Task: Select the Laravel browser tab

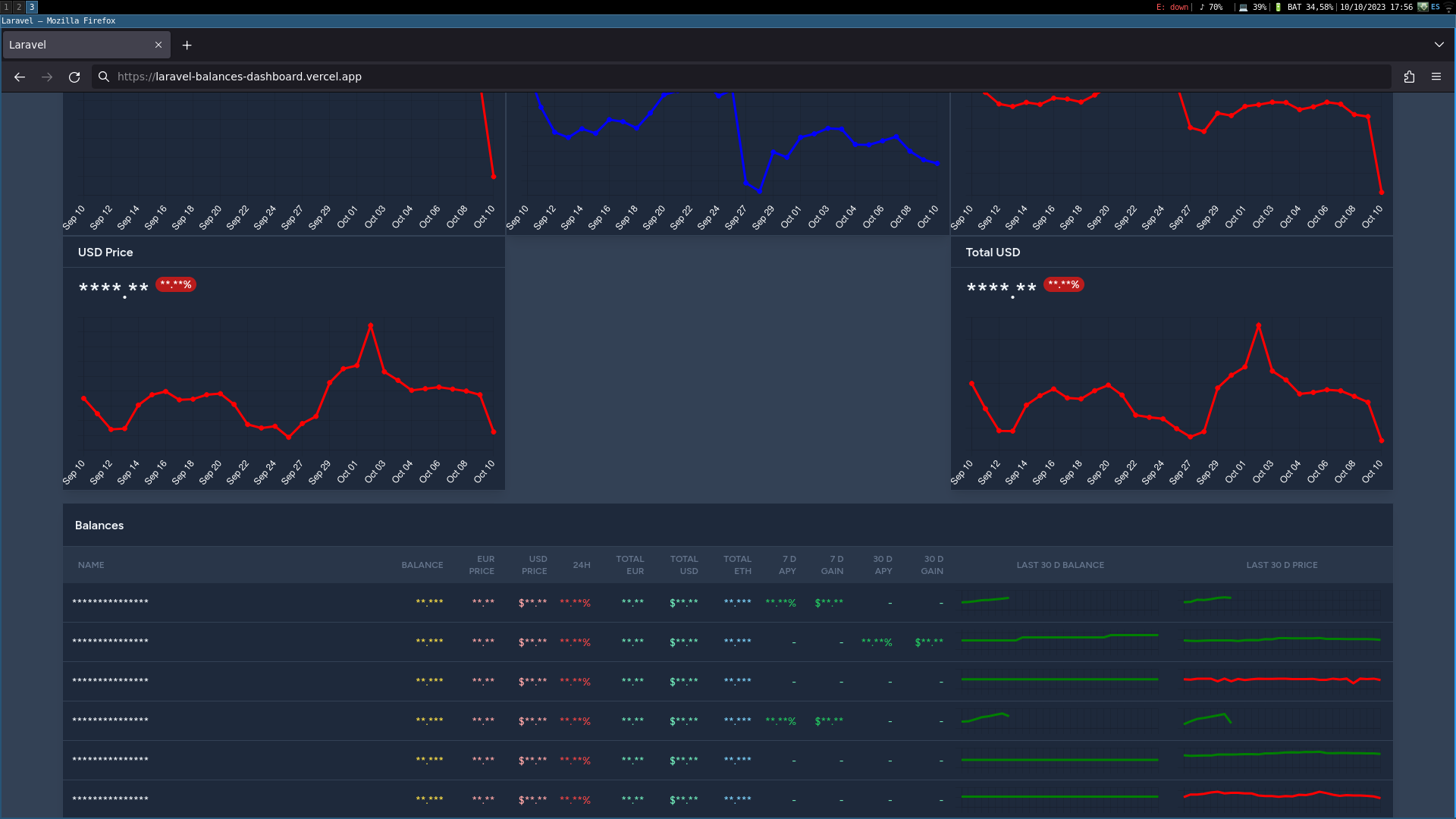Action: pos(76,45)
